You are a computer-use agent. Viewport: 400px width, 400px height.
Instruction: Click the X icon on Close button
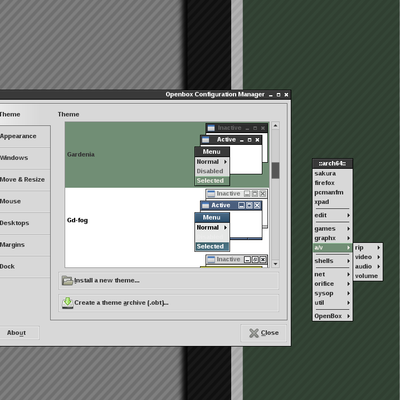[x=254, y=333]
